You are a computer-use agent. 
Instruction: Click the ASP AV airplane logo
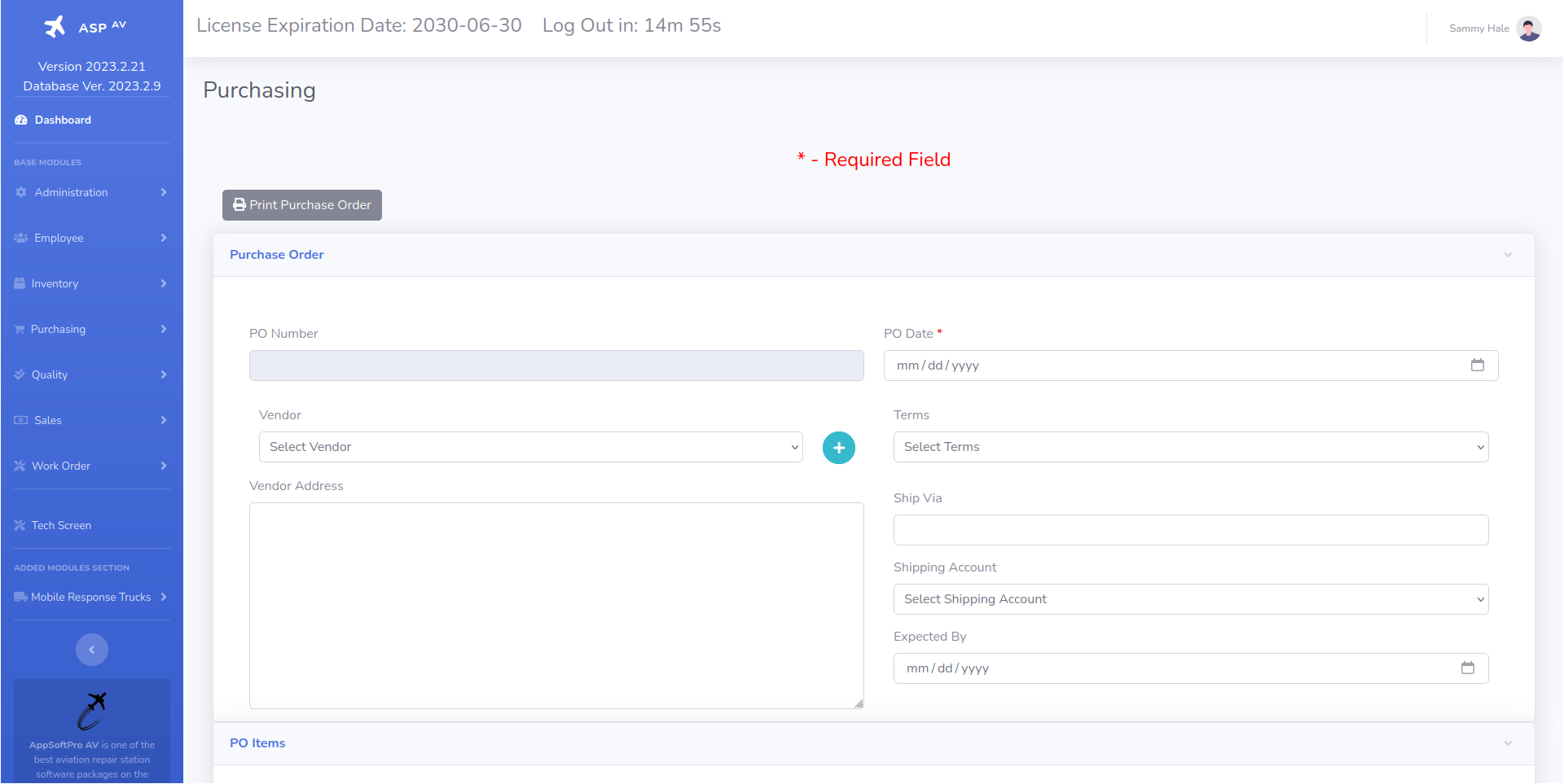(55, 27)
